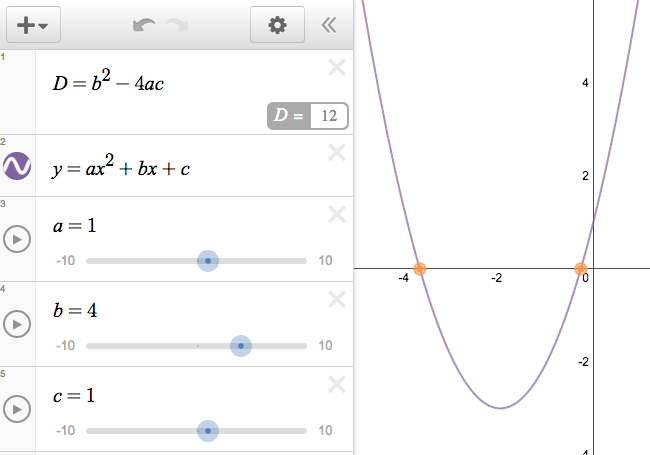Image resolution: width=650 pixels, height=455 pixels.
Task: Remove the a = 1 slider row
Action: (337, 214)
